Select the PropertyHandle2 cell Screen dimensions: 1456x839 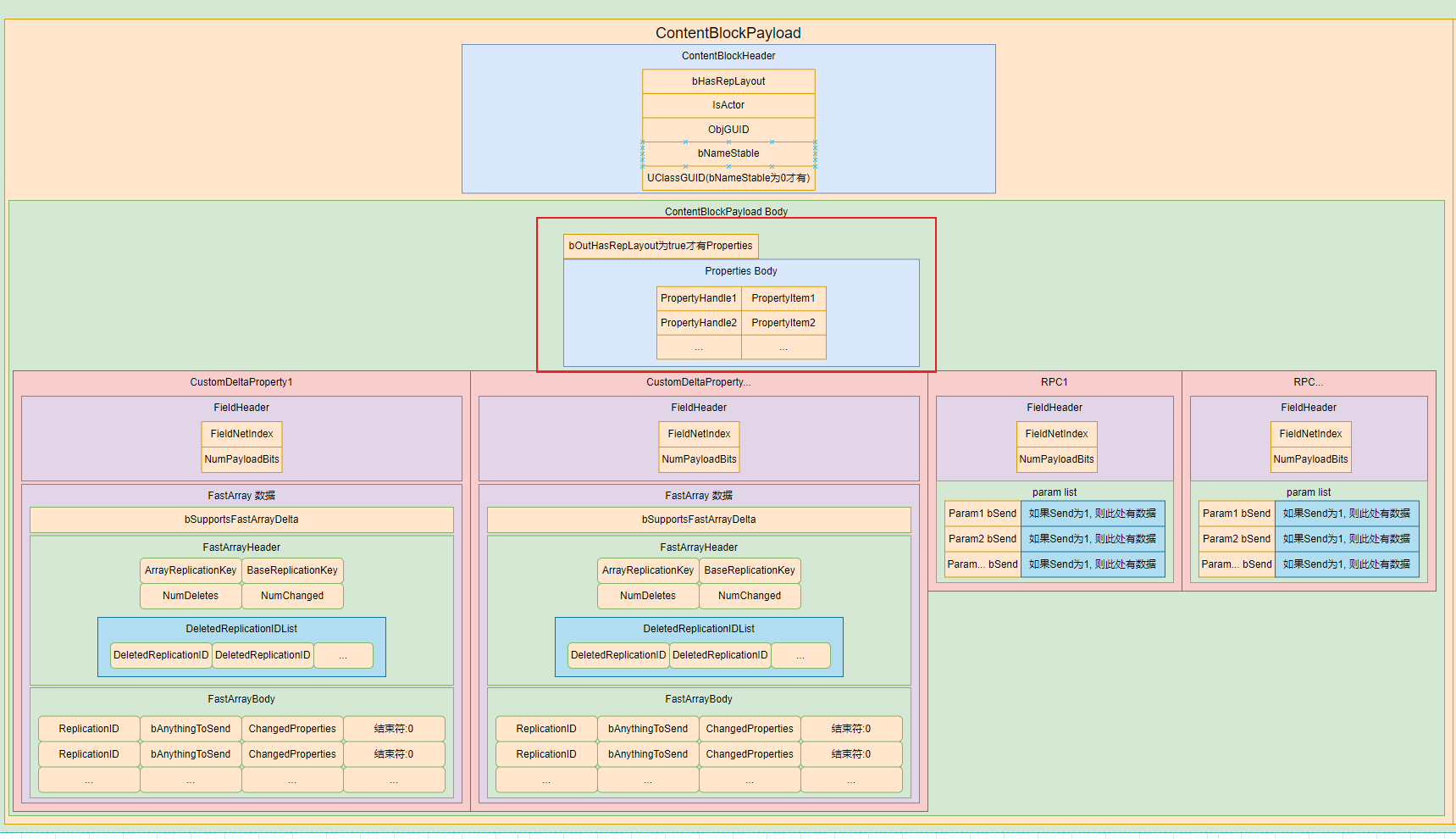coord(699,323)
